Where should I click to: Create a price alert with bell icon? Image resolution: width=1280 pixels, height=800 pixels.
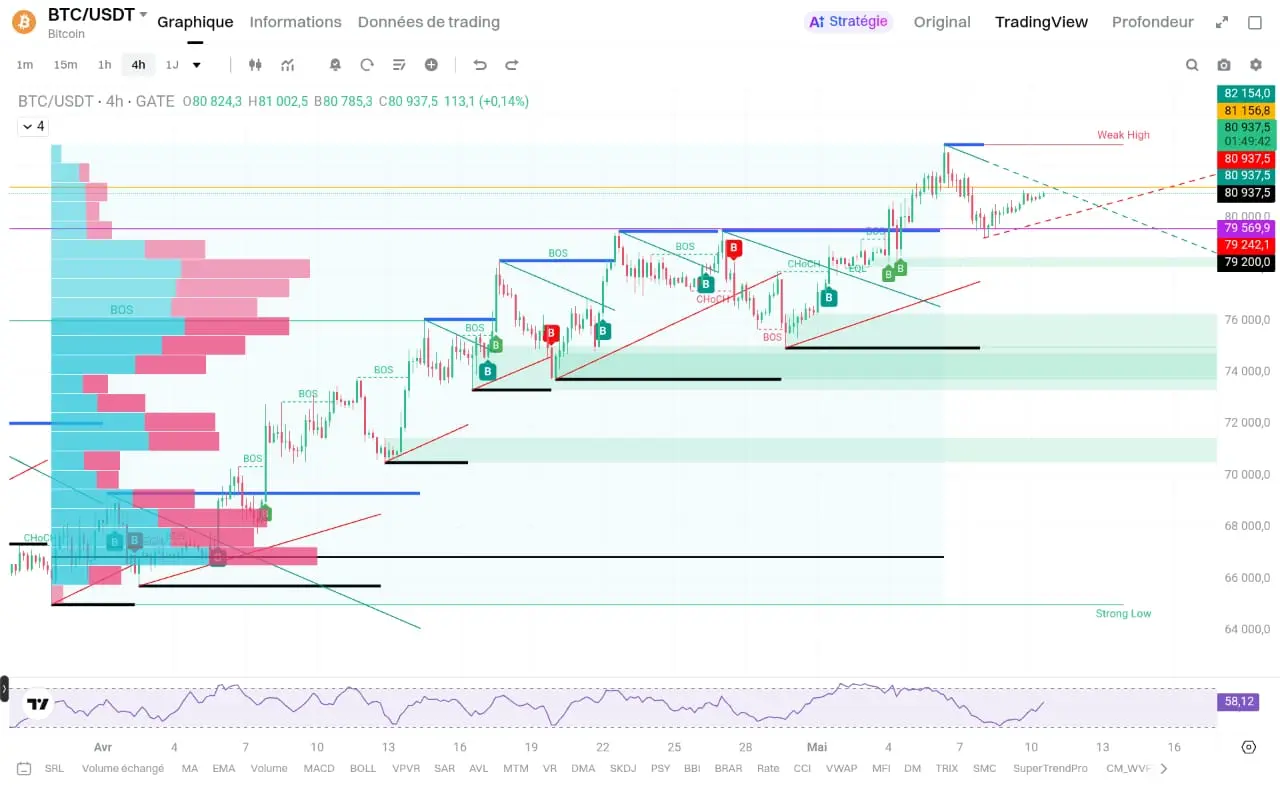point(335,65)
